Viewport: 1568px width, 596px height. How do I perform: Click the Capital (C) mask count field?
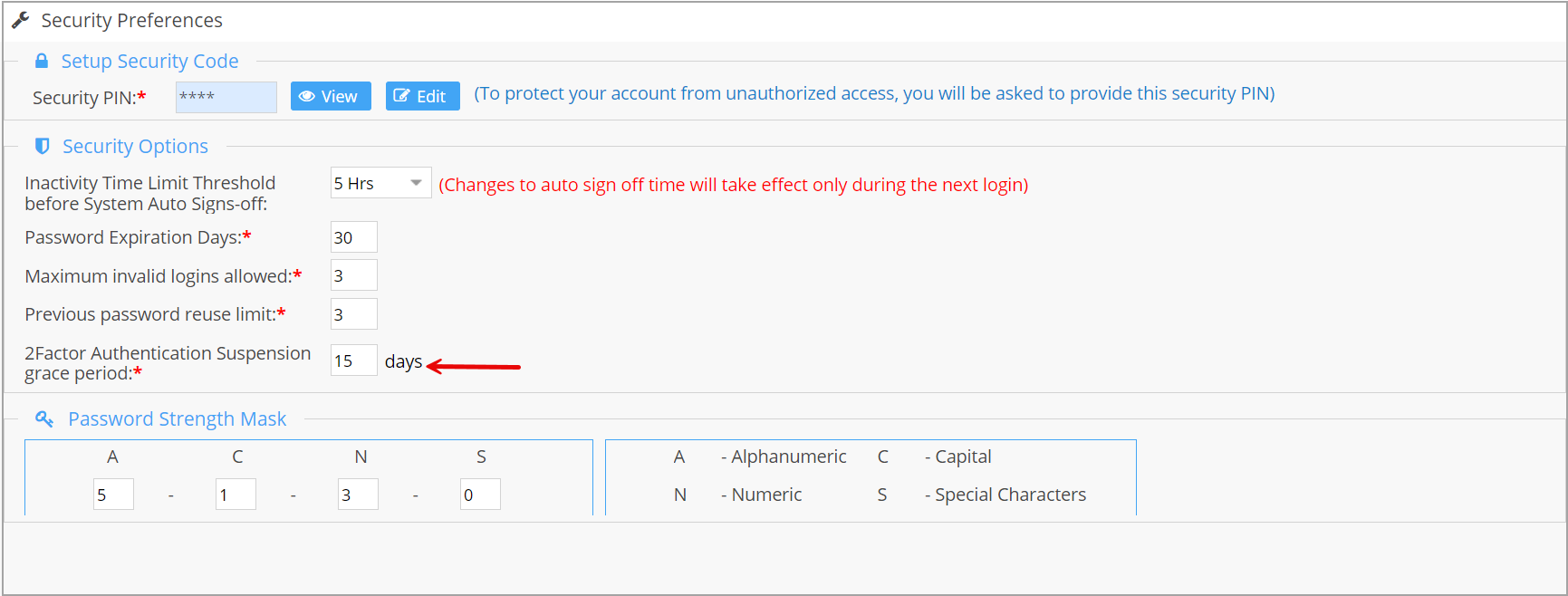point(236,495)
